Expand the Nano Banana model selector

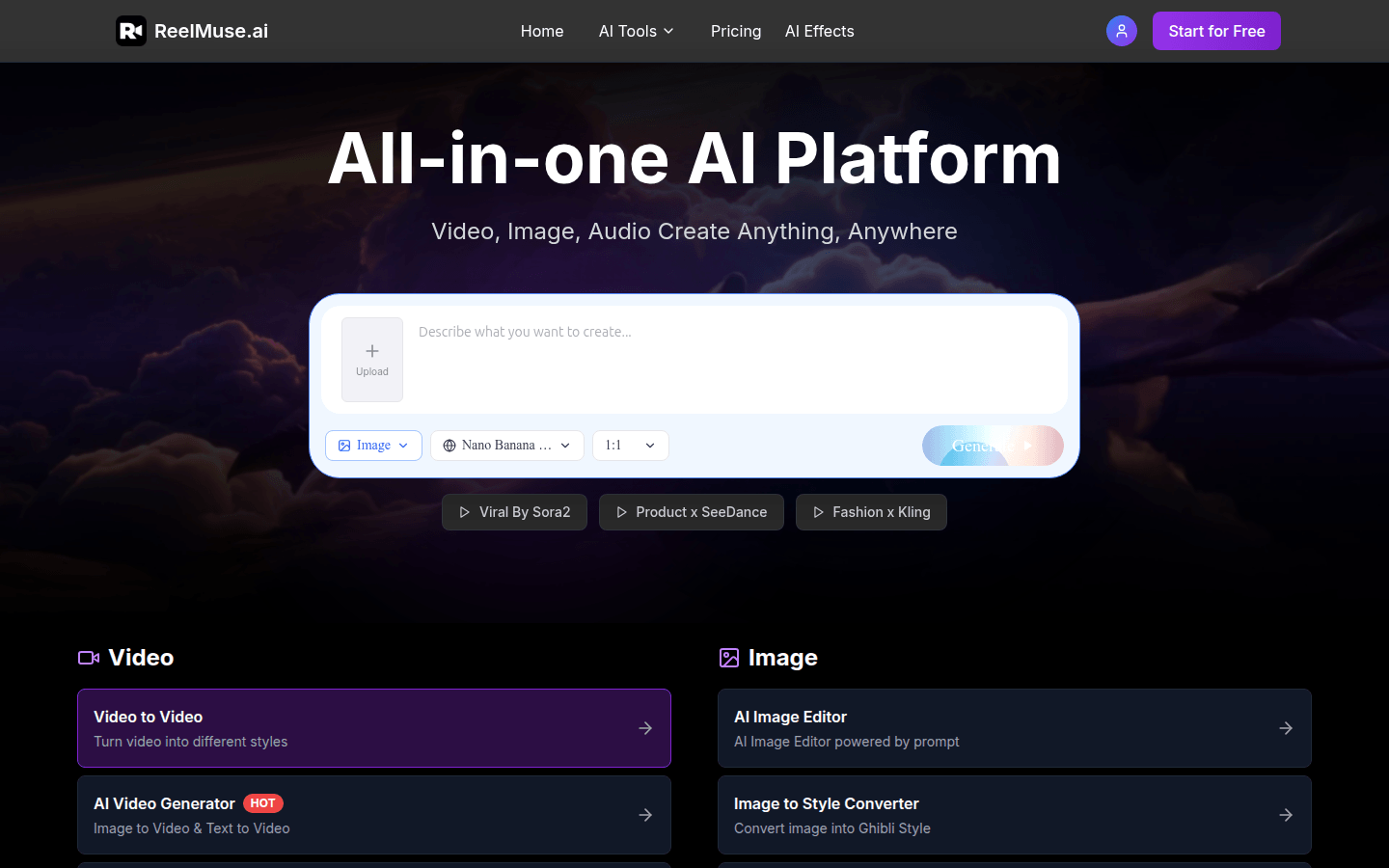click(x=506, y=445)
